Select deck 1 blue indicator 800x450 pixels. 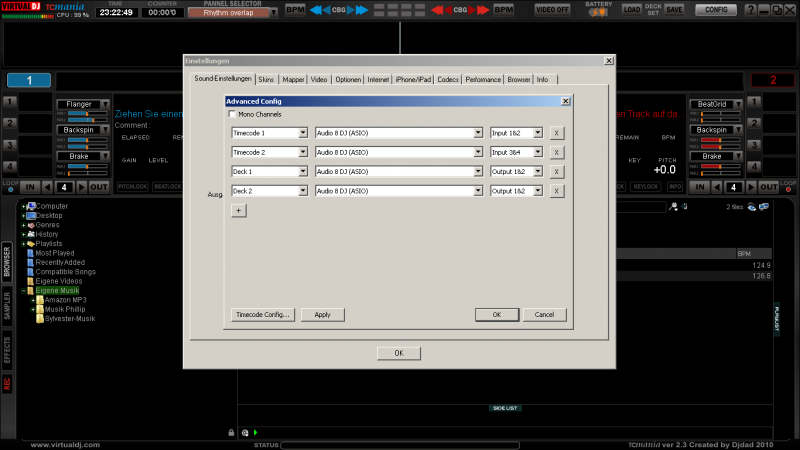[29, 80]
